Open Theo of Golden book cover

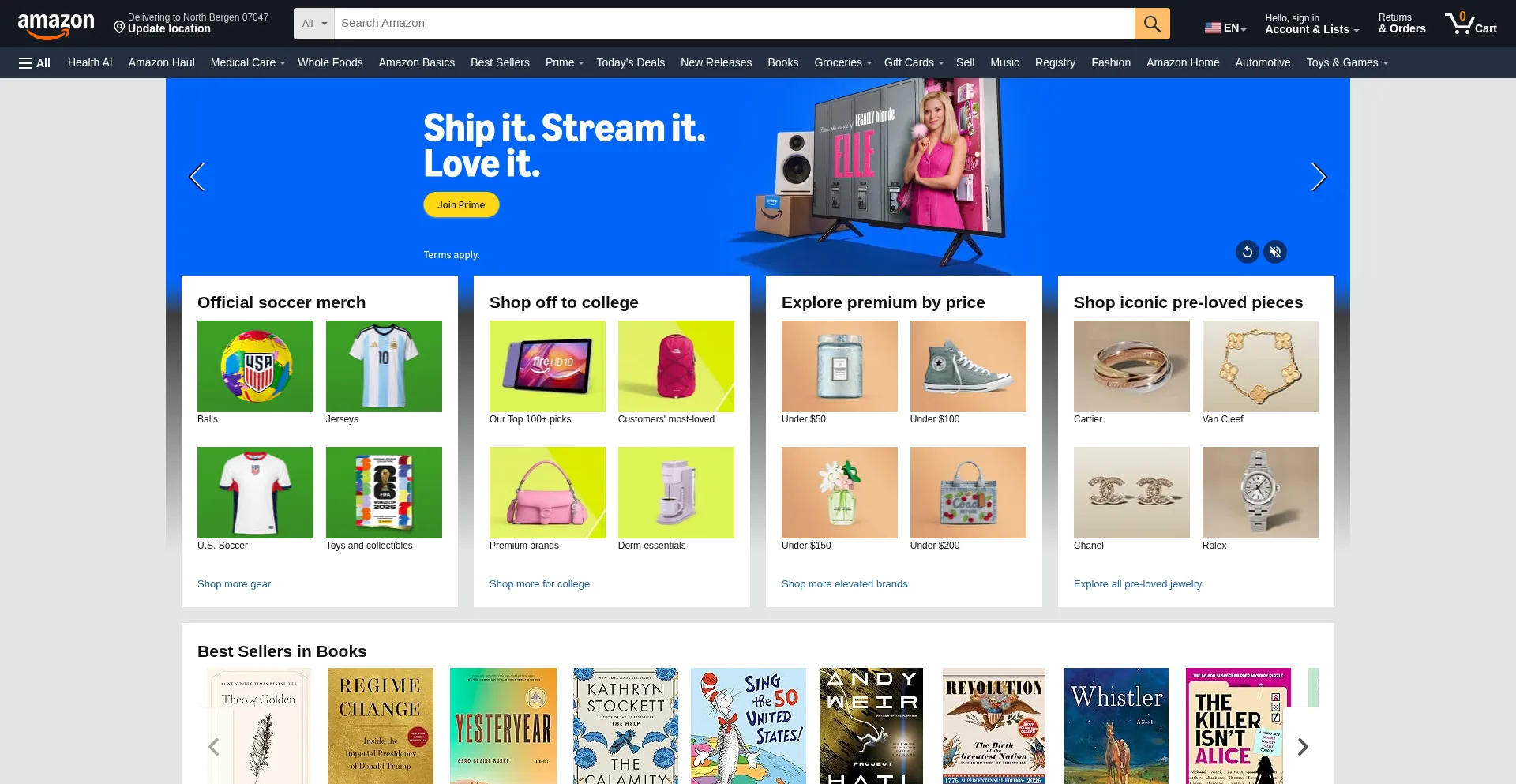(x=259, y=726)
